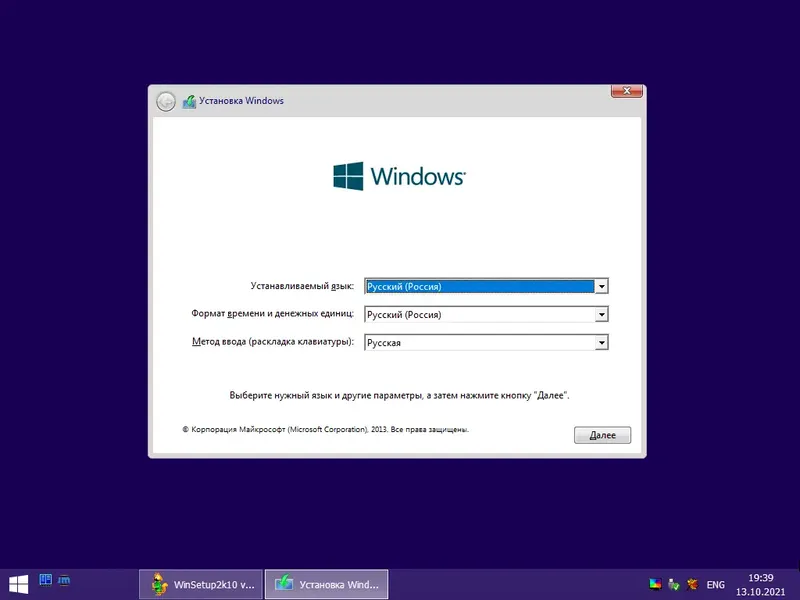Open the display color settings tray icon
The height and width of the screenshot is (600, 800).
(x=655, y=584)
